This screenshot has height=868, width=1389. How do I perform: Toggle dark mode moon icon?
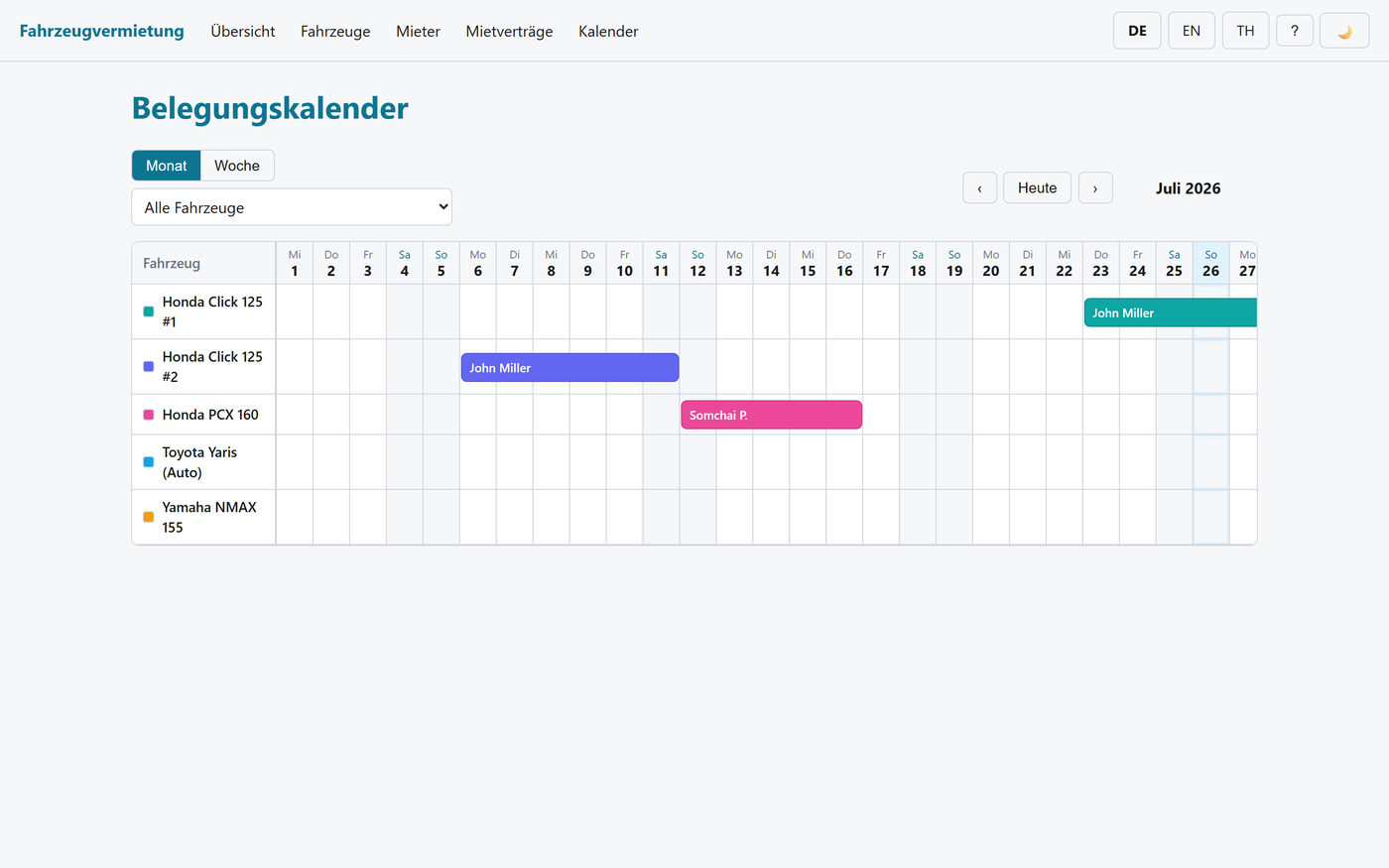pyautogui.click(x=1344, y=31)
